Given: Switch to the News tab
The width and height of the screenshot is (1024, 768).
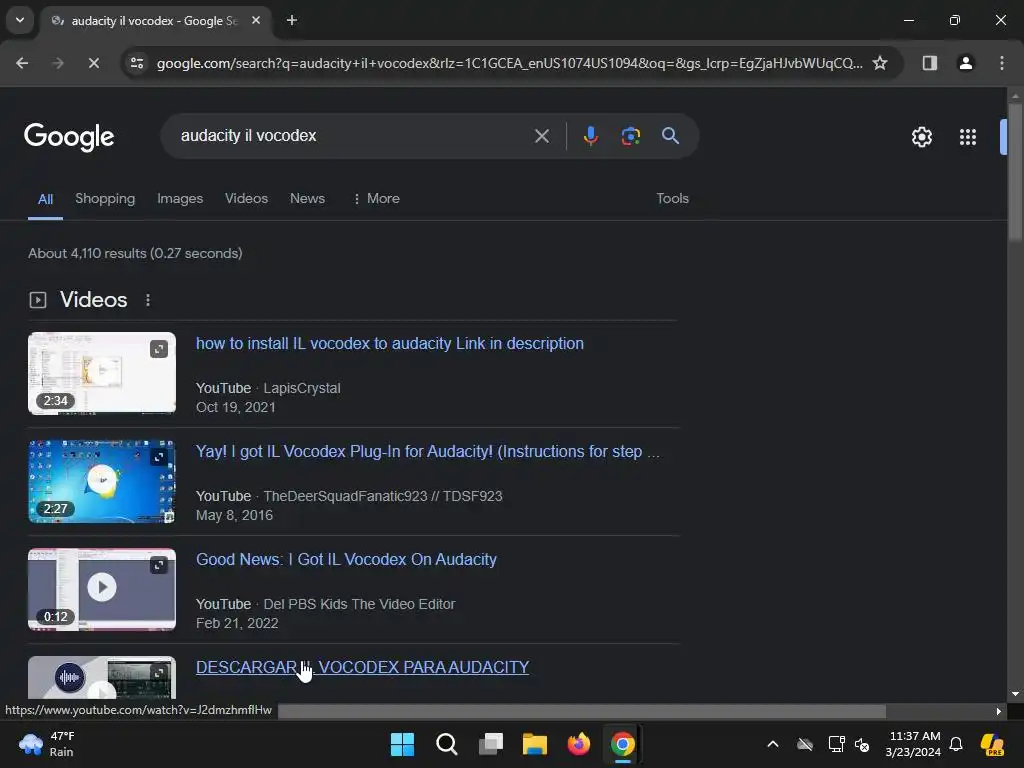Looking at the screenshot, I should tap(307, 199).
